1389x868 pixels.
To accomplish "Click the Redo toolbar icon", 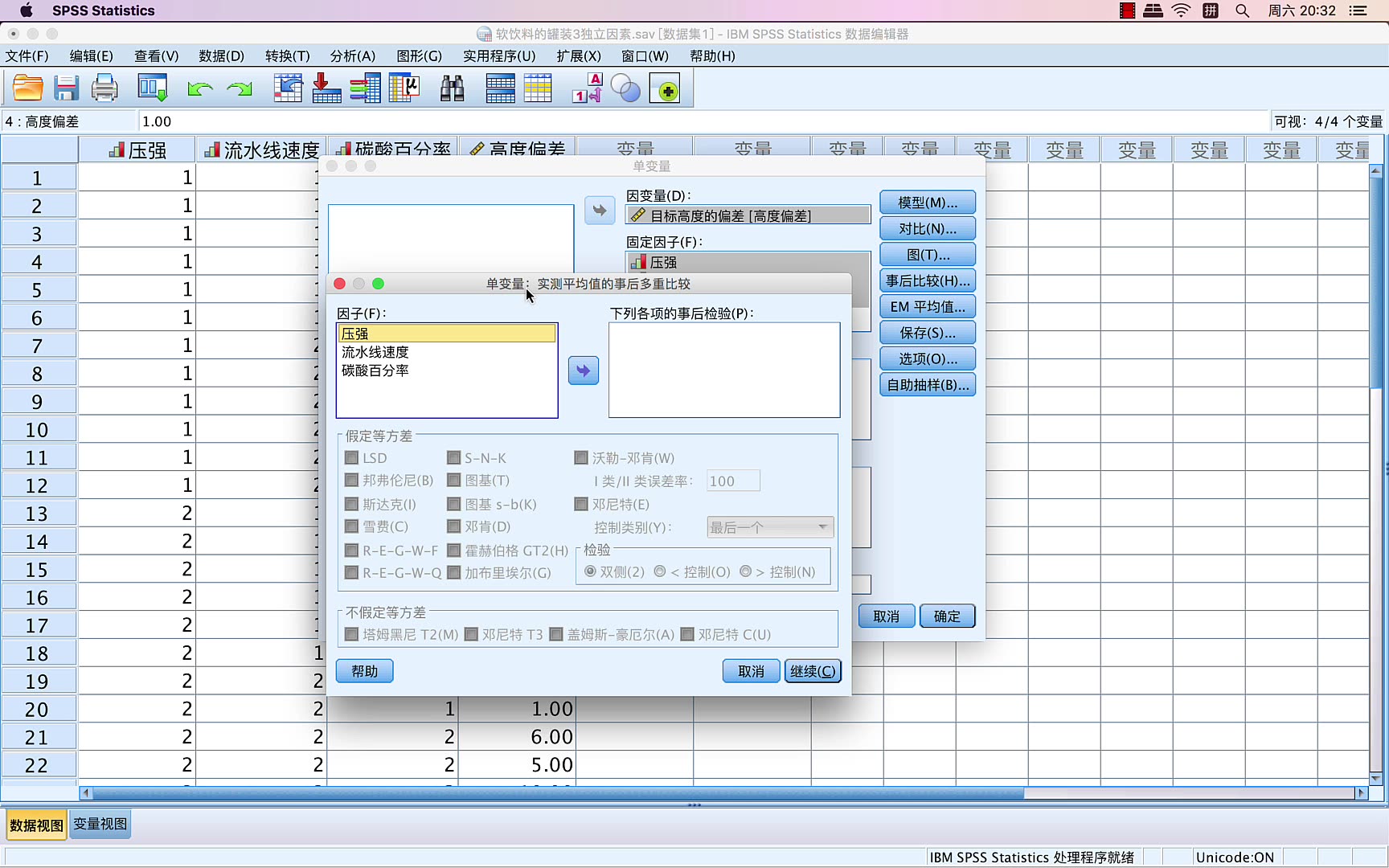I will pyautogui.click(x=239, y=88).
